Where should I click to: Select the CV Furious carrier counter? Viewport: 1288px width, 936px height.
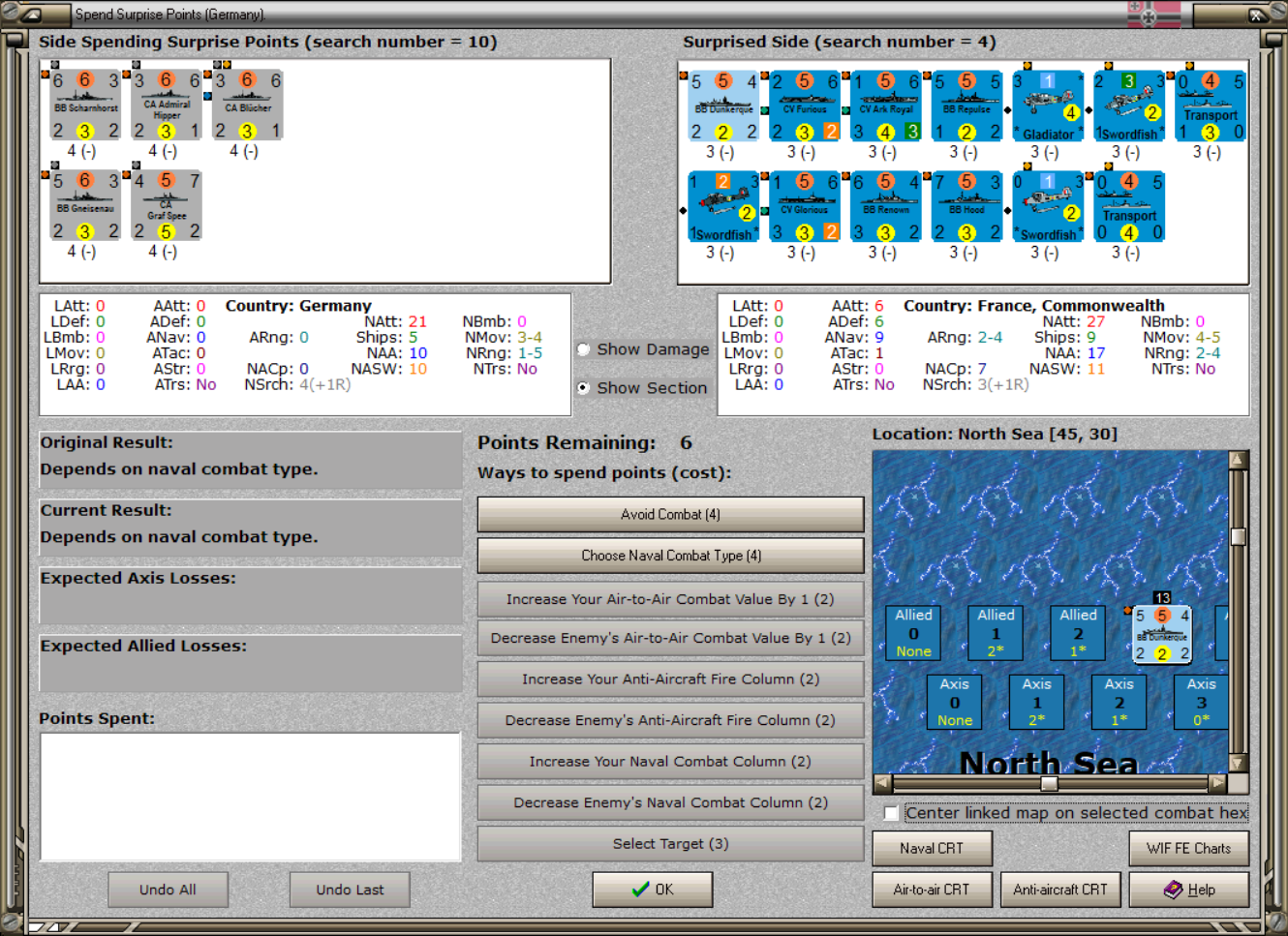pyautogui.click(x=805, y=106)
